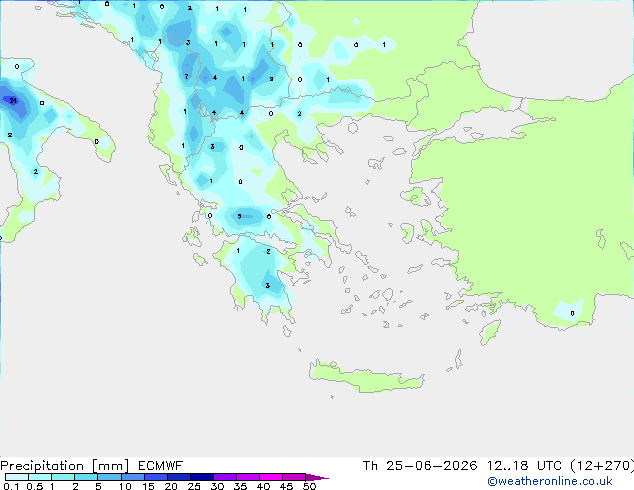Click the 0.5–1 mm legend color swatch
This screenshot has height=490, width=634.
point(40,477)
